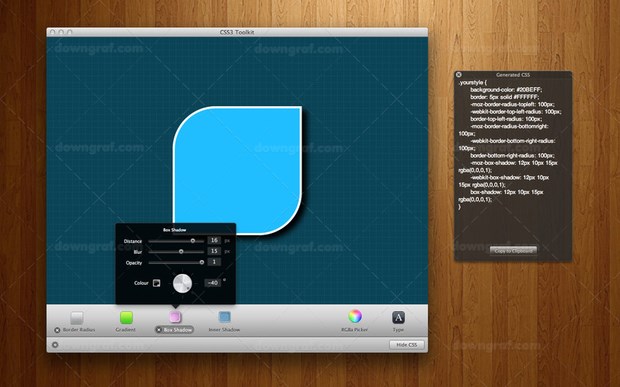Click the '.yourstyle {' line
The height and width of the screenshot is (387, 620).
pyautogui.click(x=473, y=83)
